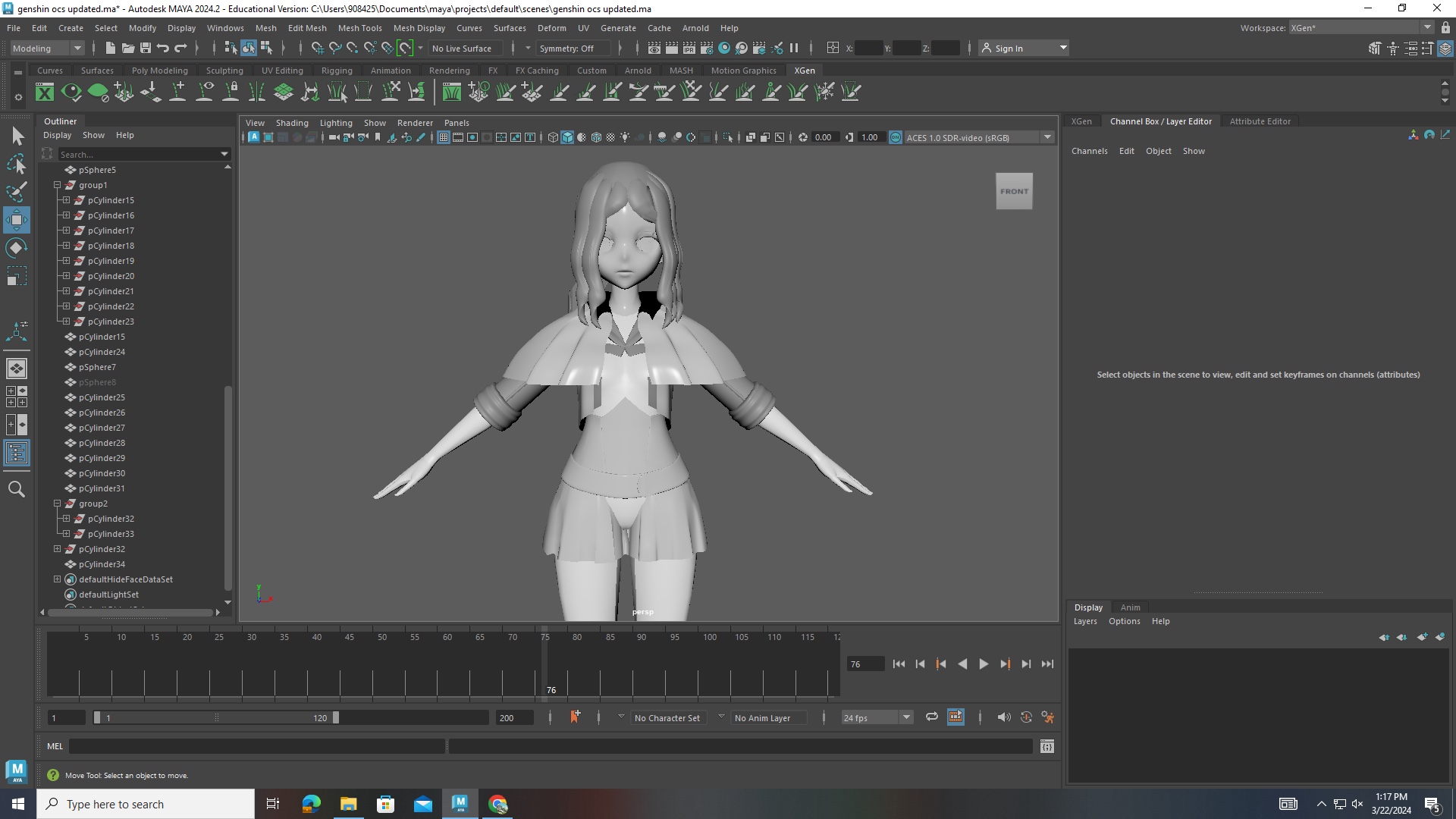Viewport: 1456px width, 819px height.
Task: Switch to the Attribute Editor tab
Action: pos(1260,121)
